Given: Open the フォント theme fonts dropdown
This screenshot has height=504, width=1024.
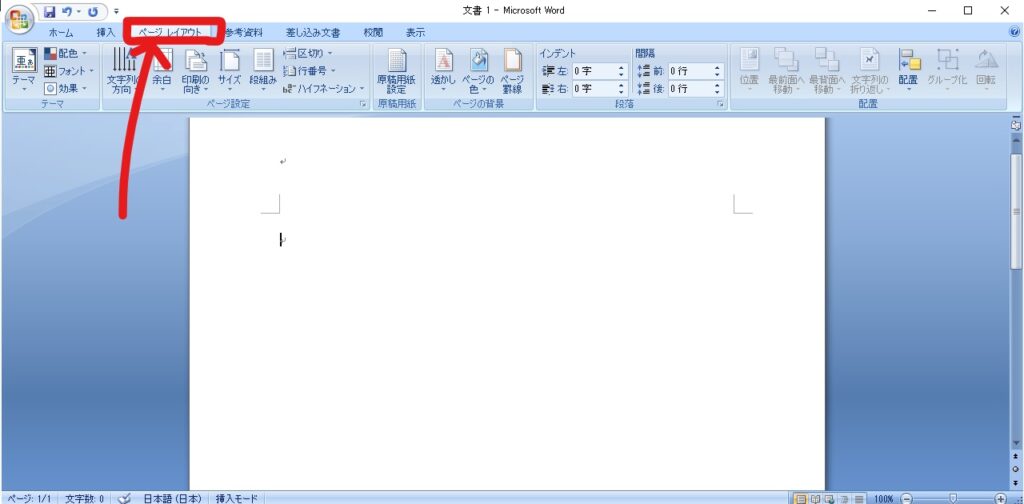Looking at the screenshot, I should pyautogui.click(x=69, y=71).
